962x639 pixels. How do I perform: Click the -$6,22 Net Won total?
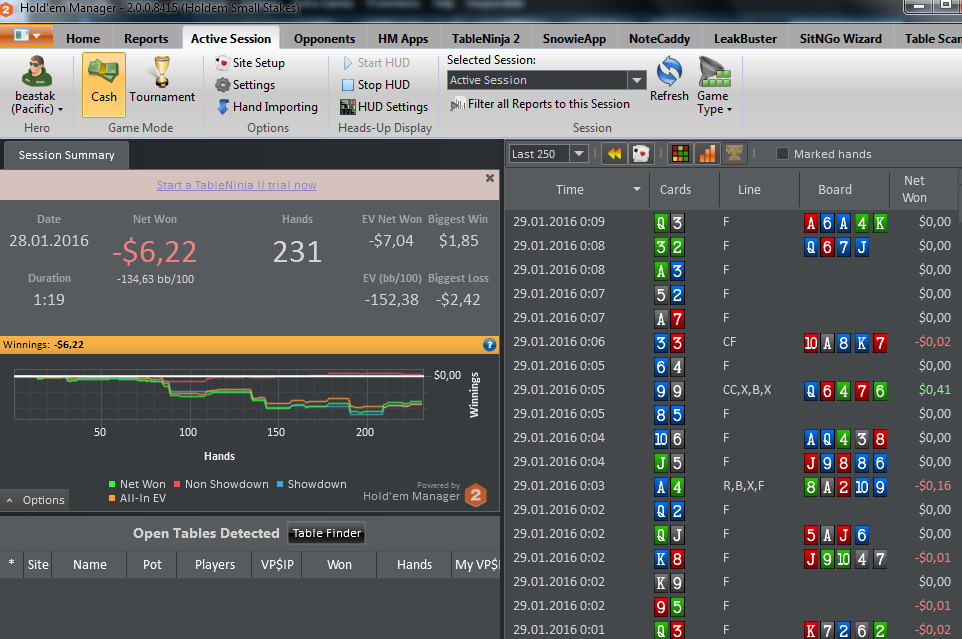(155, 251)
